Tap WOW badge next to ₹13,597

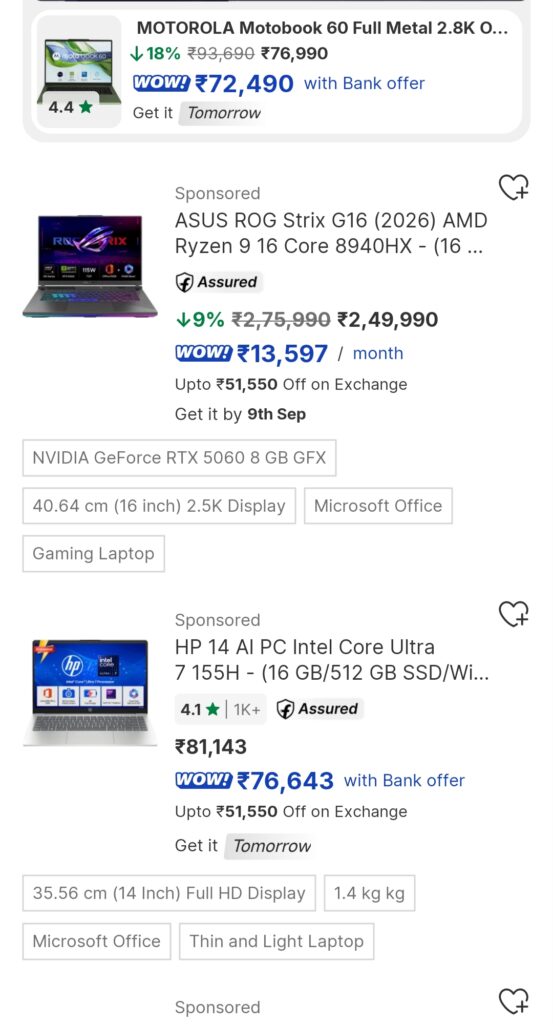(x=203, y=353)
